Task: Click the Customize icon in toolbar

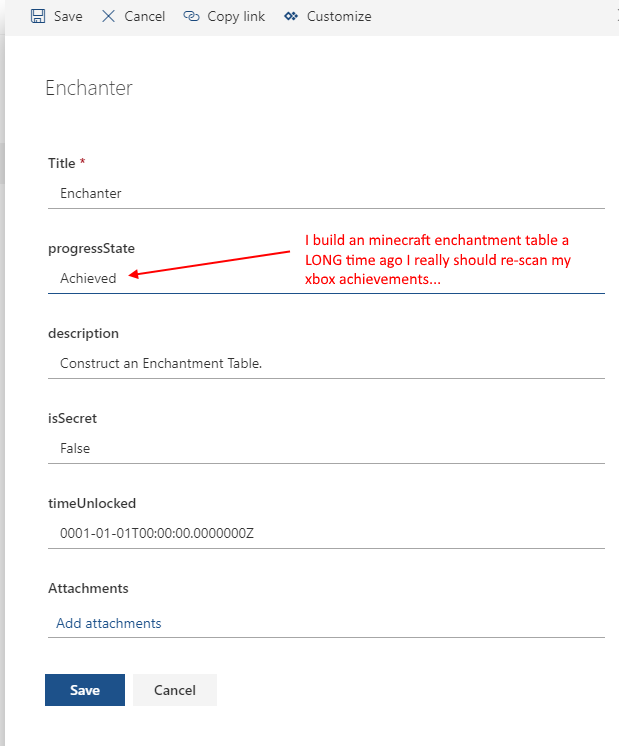Action: pos(291,17)
